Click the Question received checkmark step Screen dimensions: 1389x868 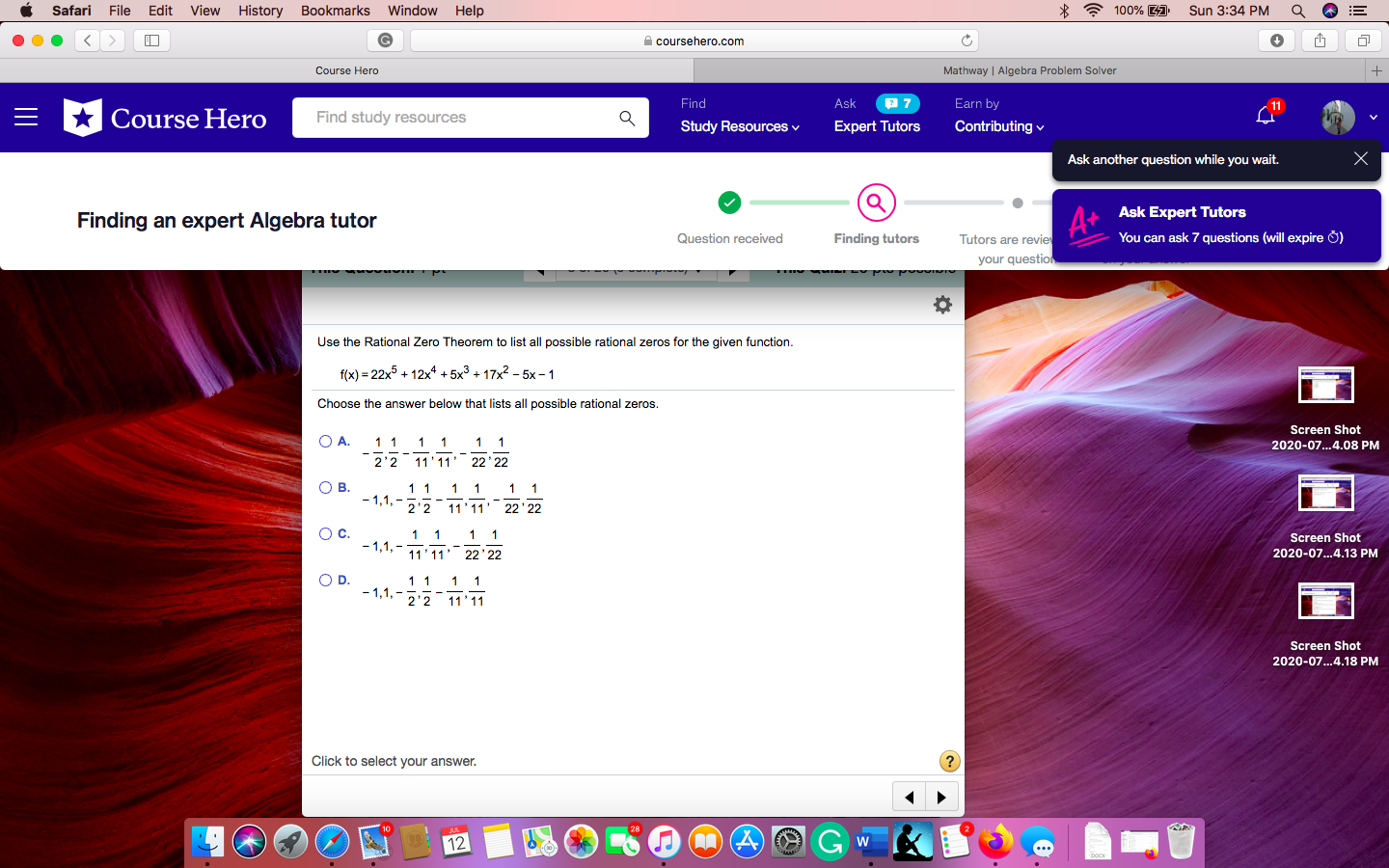pos(729,203)
